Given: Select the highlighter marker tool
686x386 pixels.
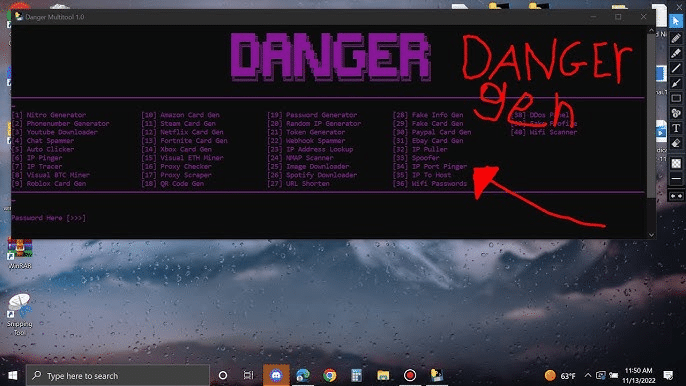Looking at the screenshot, I should pyautogui.click(x=676, y=53).
